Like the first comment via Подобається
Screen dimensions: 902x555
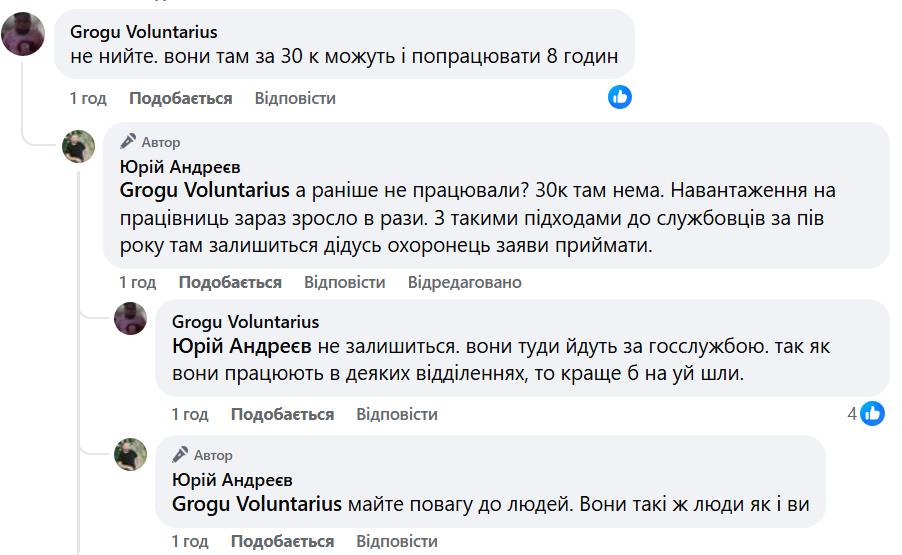(180, 98)
